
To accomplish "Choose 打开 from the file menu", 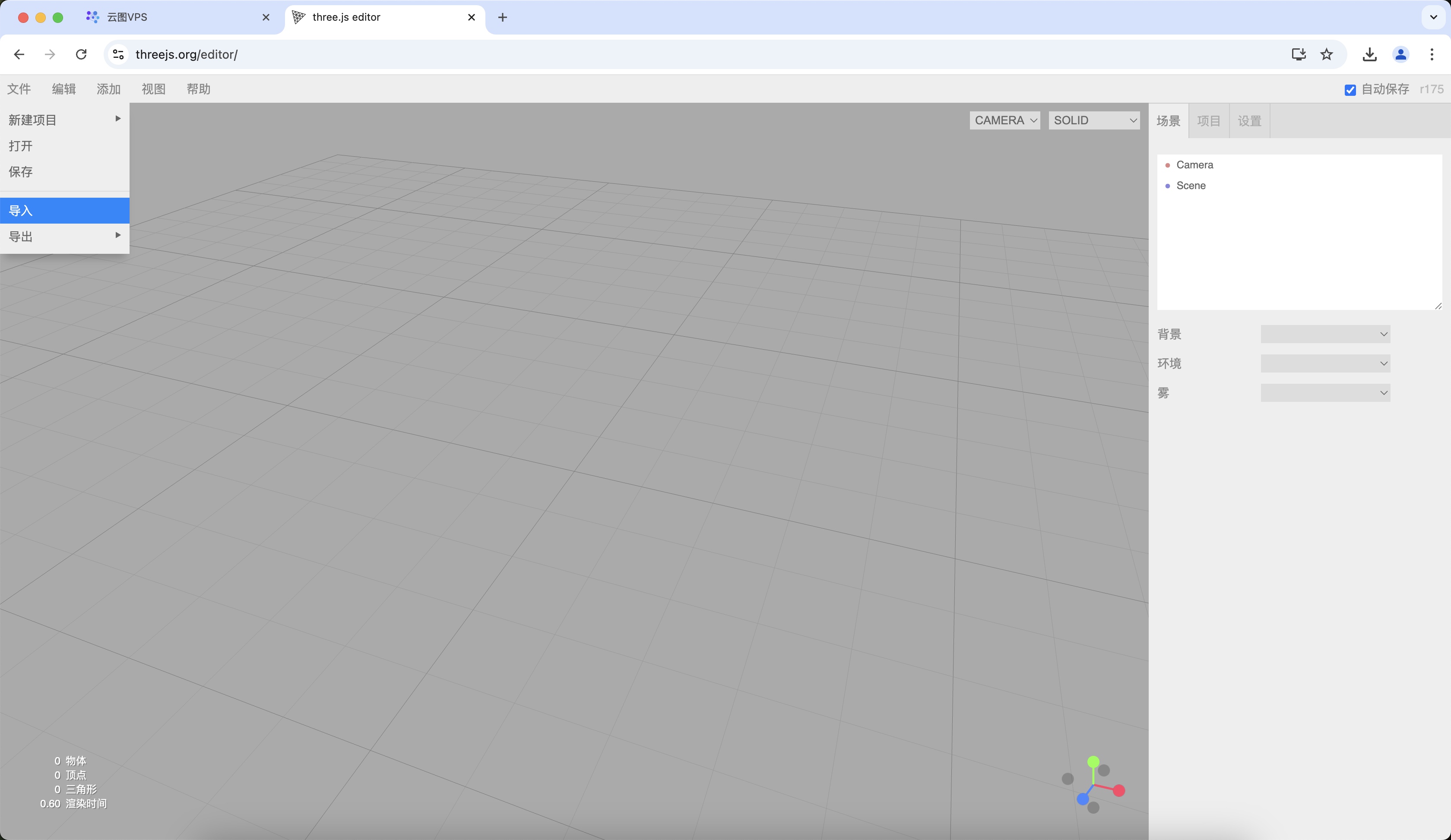I will pos(64,145).
